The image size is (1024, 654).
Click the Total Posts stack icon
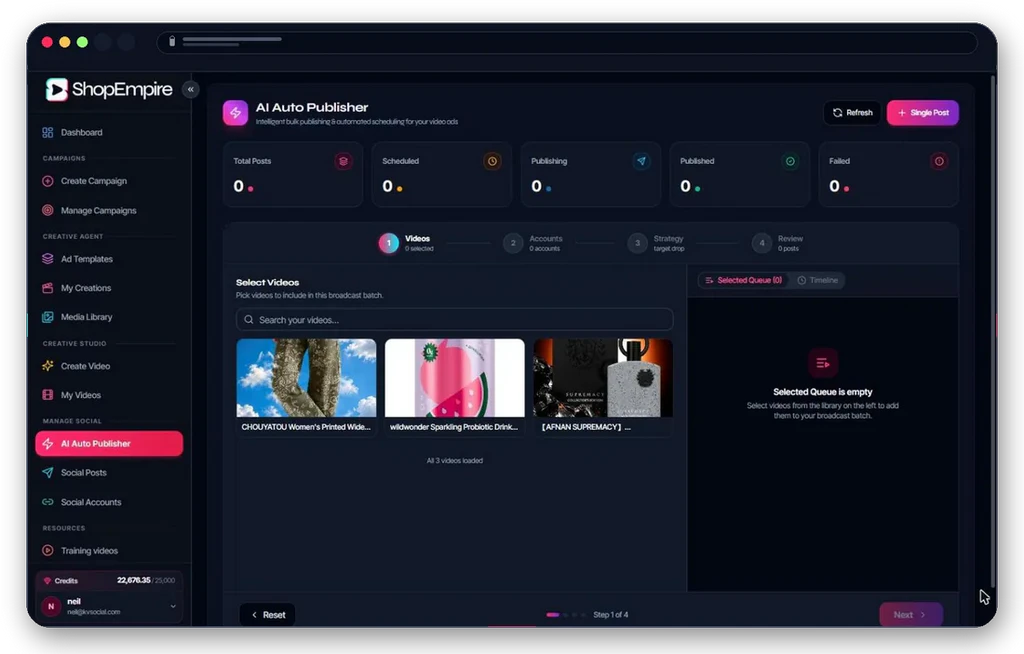[344, 161]
